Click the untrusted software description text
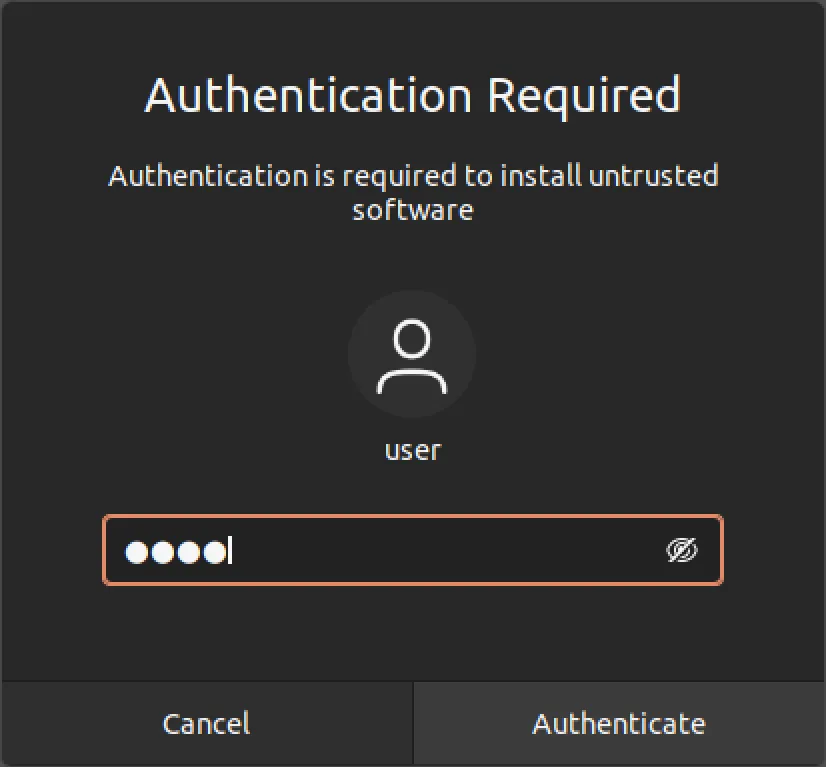The width and height of the screenshot is (826, 767). pos(412,192)
